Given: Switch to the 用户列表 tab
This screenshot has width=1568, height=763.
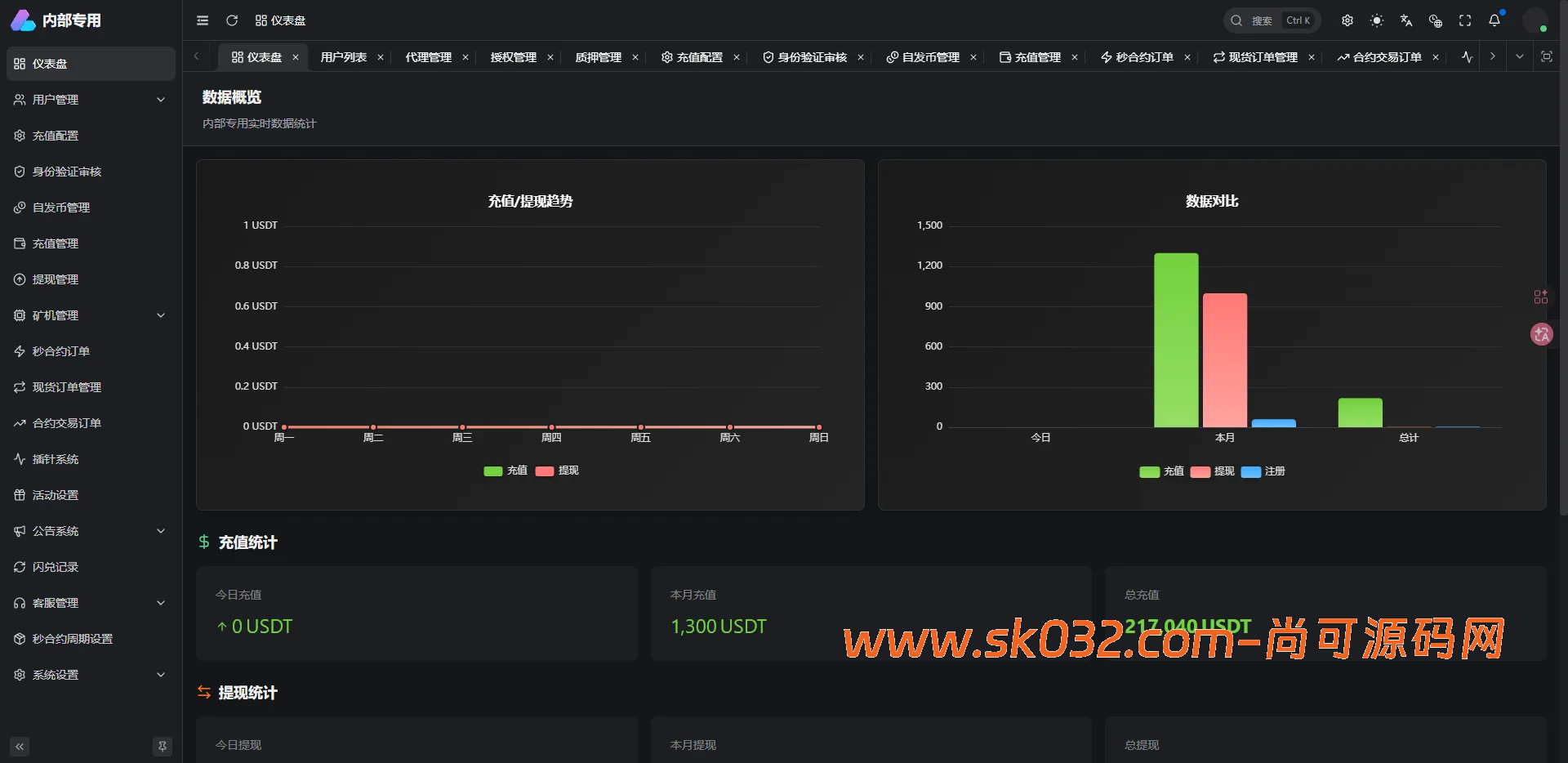Looking at the screenshot, I should tap(343, 57).
